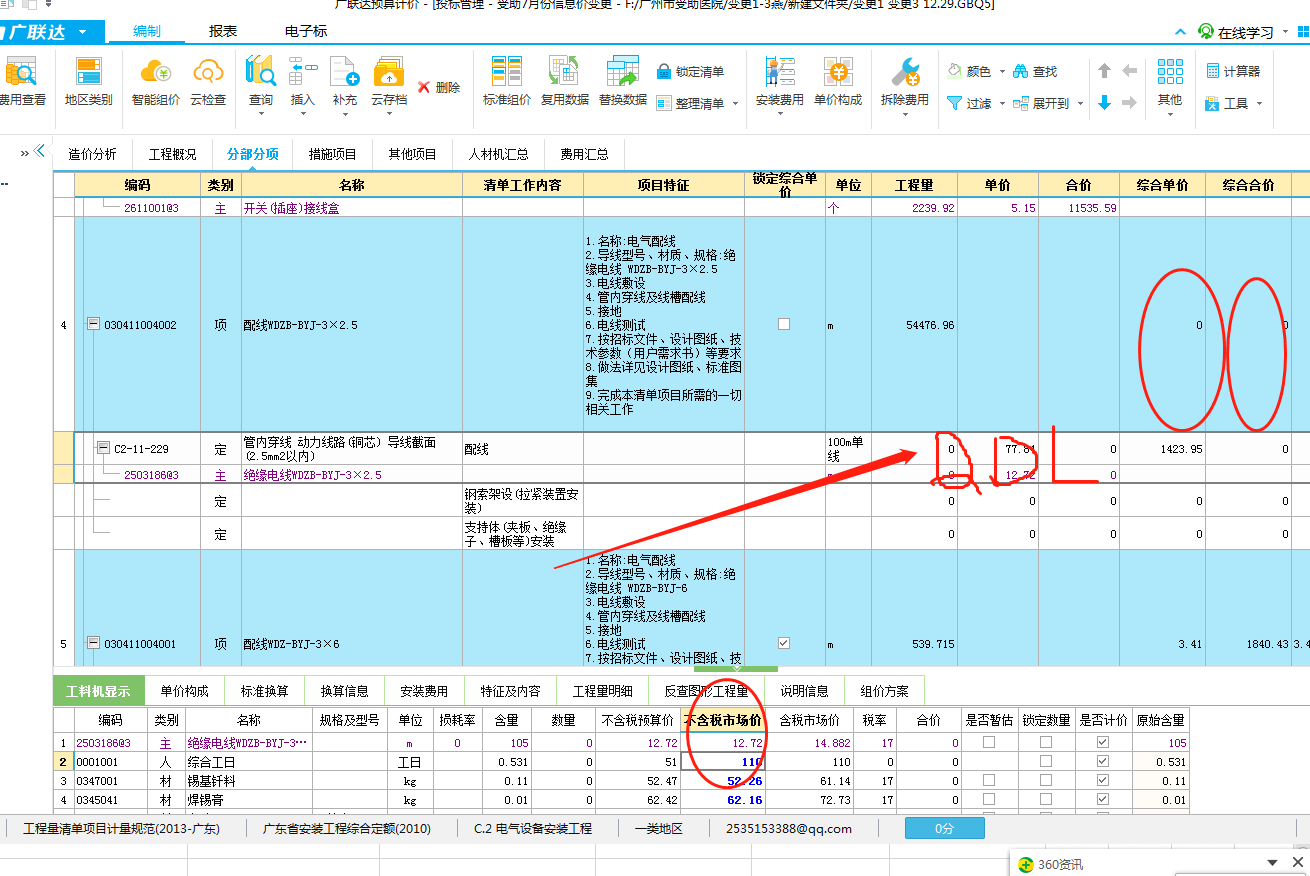The image size is (1310, 876).
Task: Toggle 是否暂估 for 绝缘电线 row
Action: 988,742
